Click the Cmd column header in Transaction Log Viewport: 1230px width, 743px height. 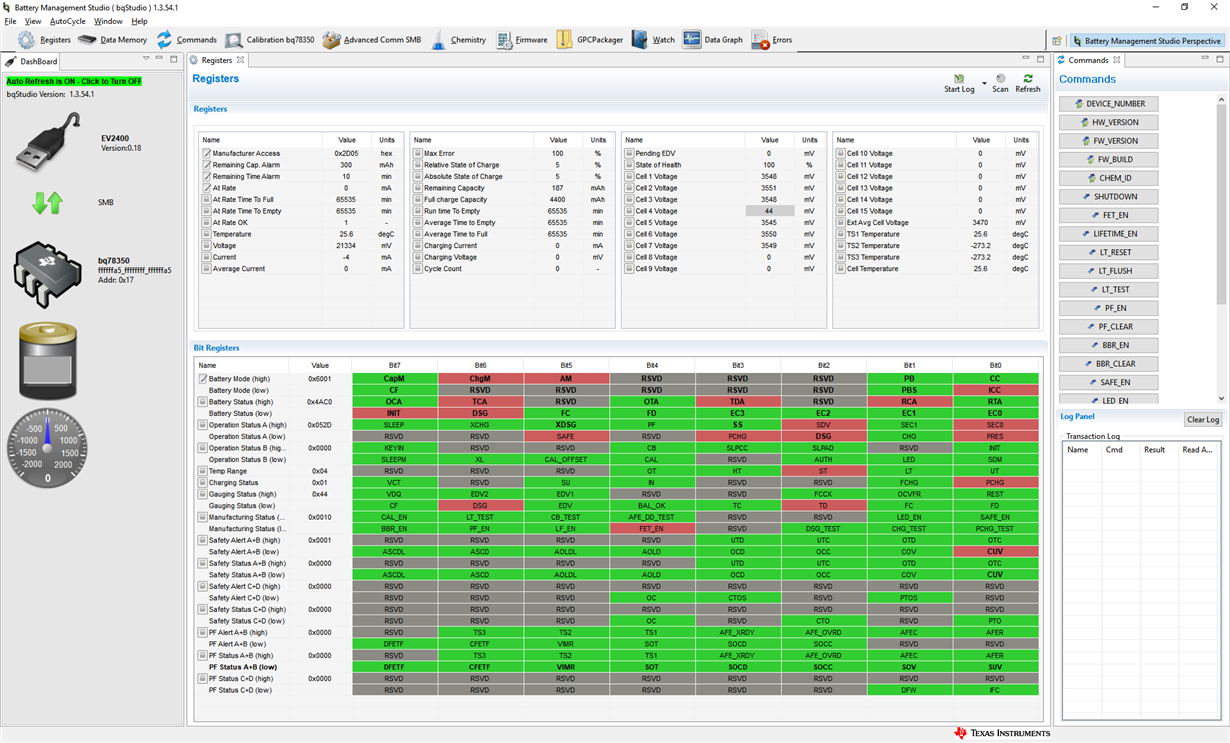[x=1114, y=450]
